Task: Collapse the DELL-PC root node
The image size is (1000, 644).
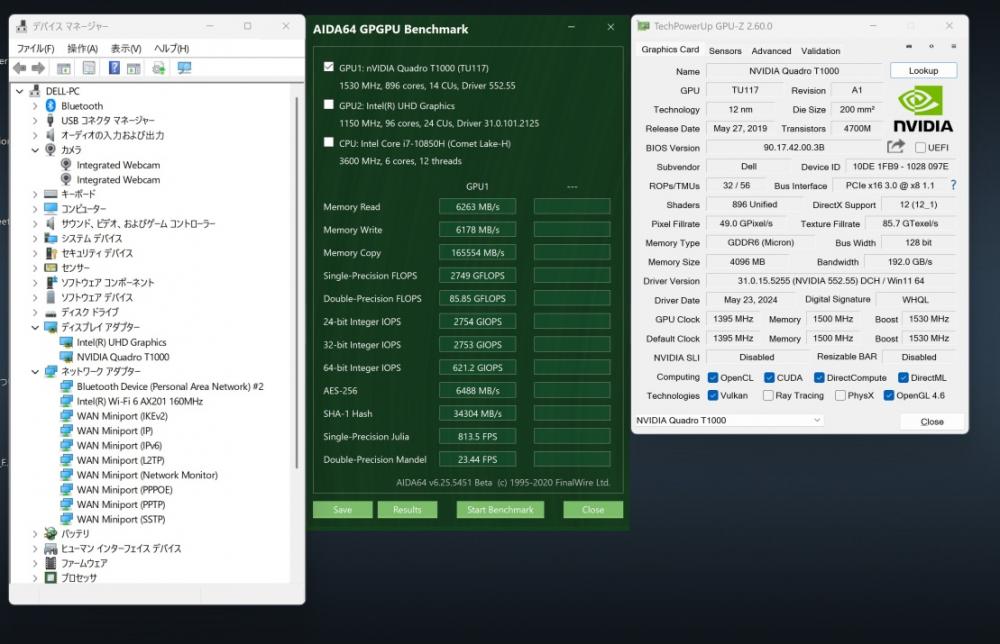Action: [20, 91]
